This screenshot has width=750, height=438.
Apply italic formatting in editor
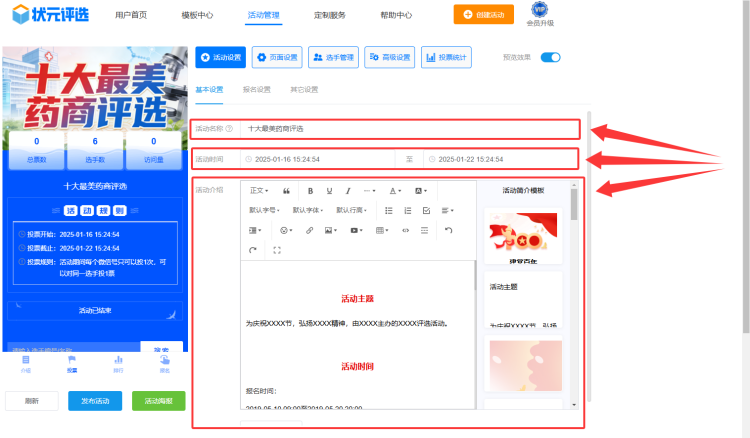(x=348, y=191)
